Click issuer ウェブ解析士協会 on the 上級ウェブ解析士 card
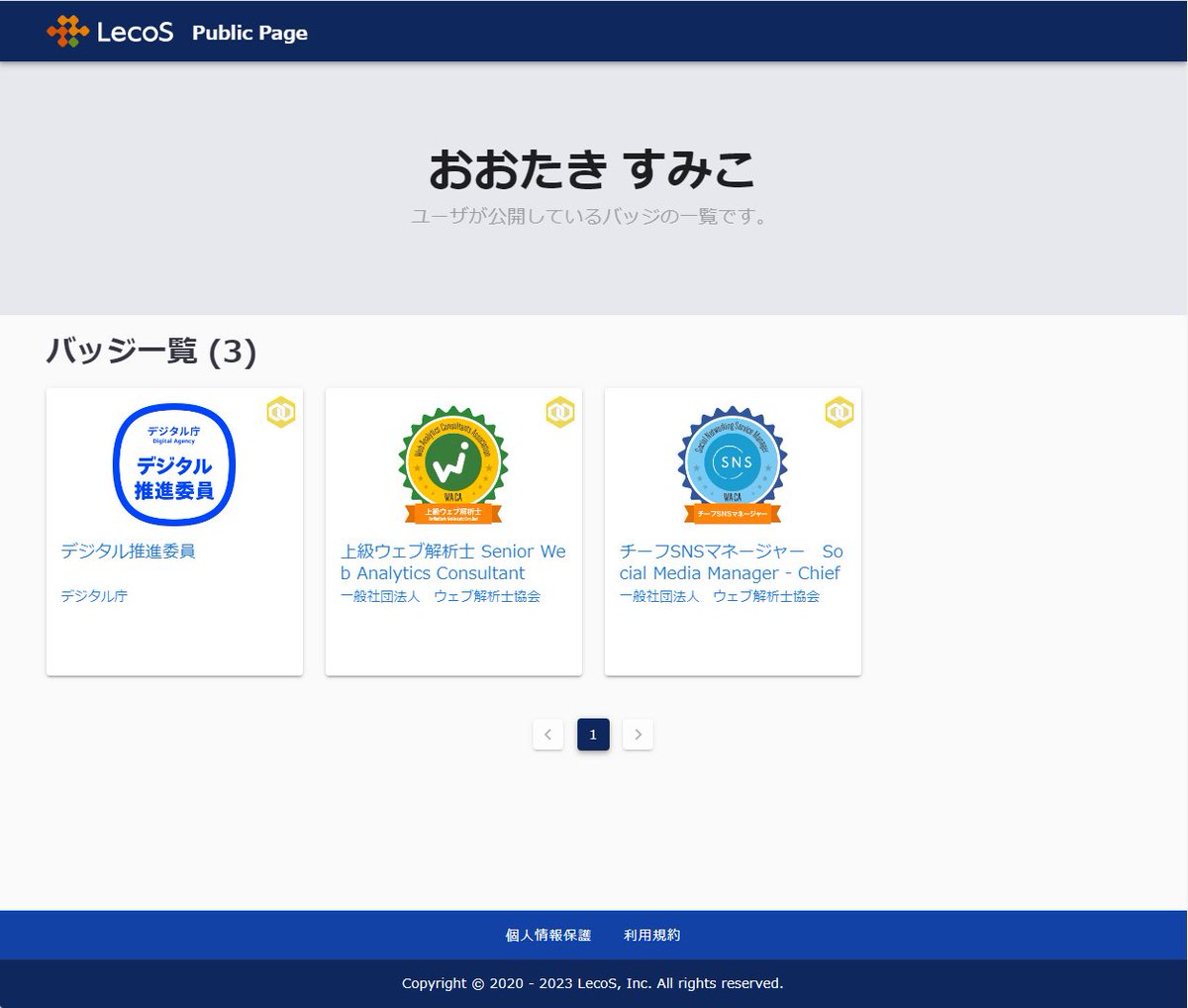Screen dimensions: 1188x1008 441,596
